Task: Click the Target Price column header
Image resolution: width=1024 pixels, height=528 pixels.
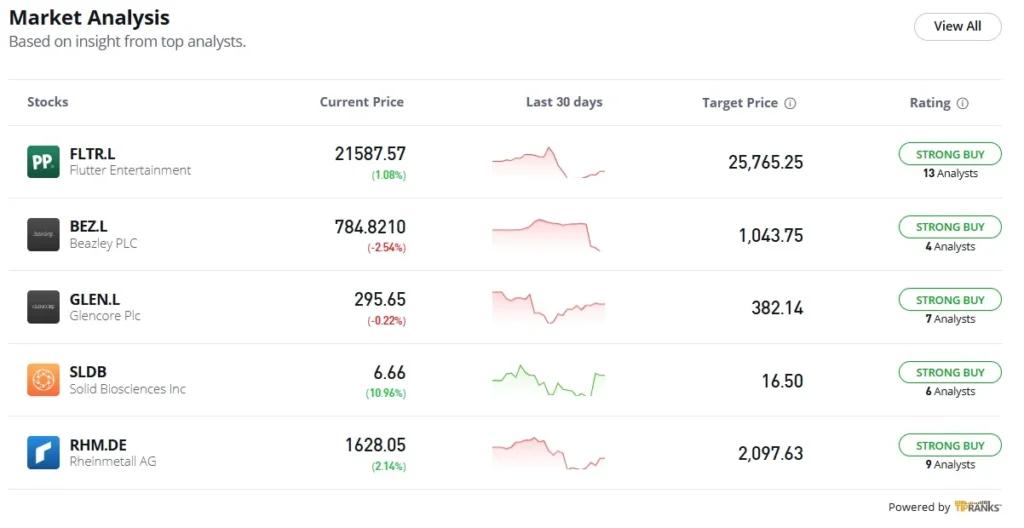Action: click(x=740, y=103)
